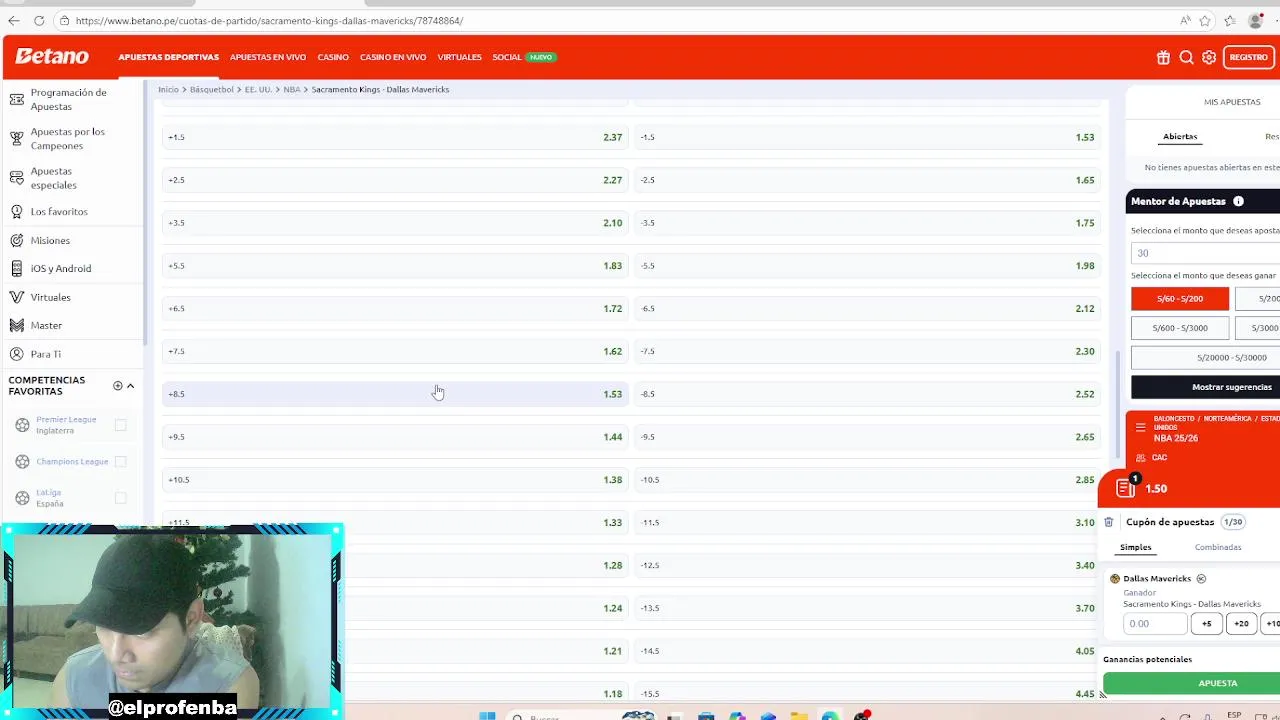Click the Programación de Apuestas icon
This screenshot has width=1280, height=720.
point(16,99)
